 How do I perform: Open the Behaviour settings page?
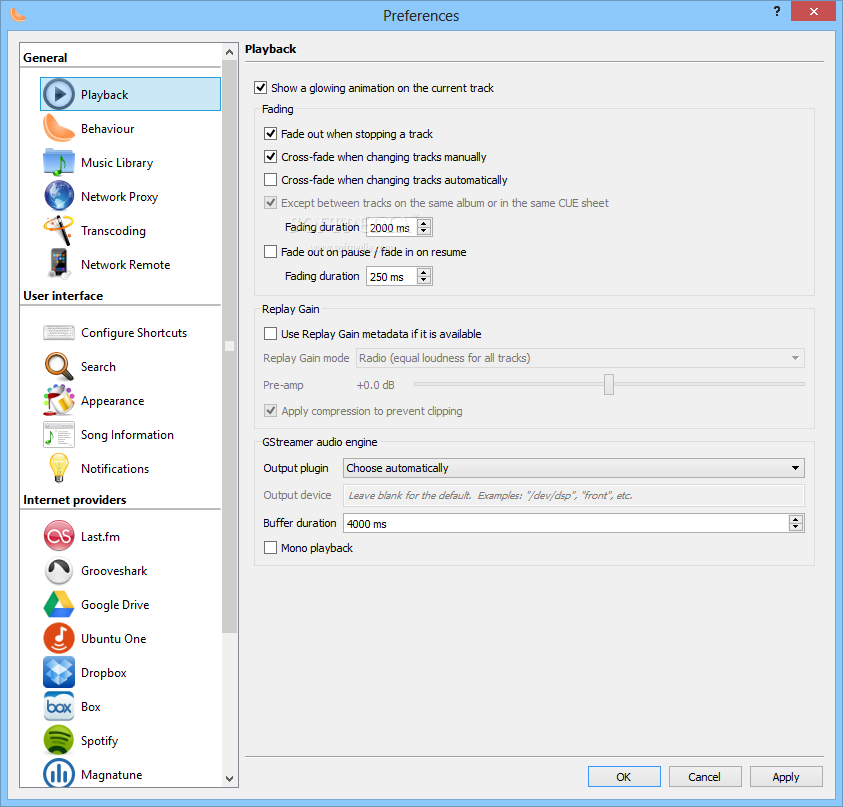pos(130,128)
